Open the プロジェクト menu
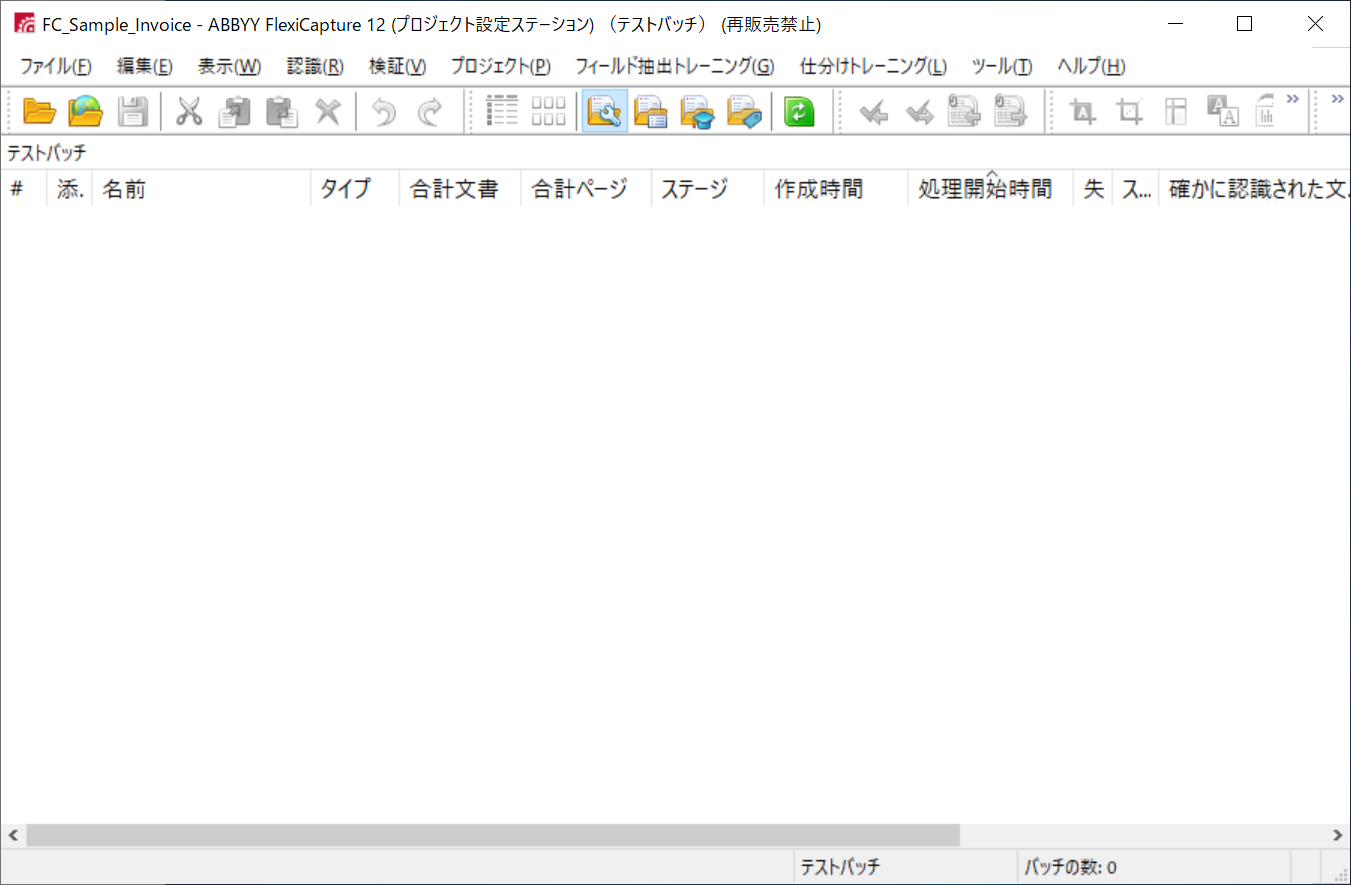 point(499,66)
